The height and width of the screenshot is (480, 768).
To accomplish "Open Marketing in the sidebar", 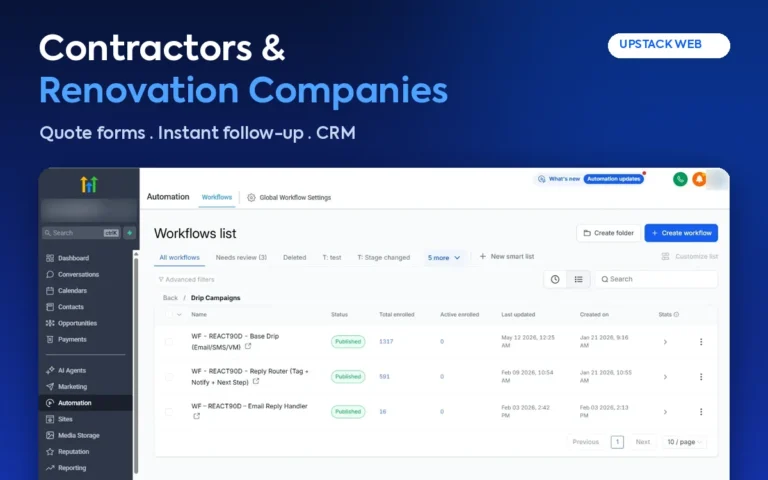I will (67, 386).
